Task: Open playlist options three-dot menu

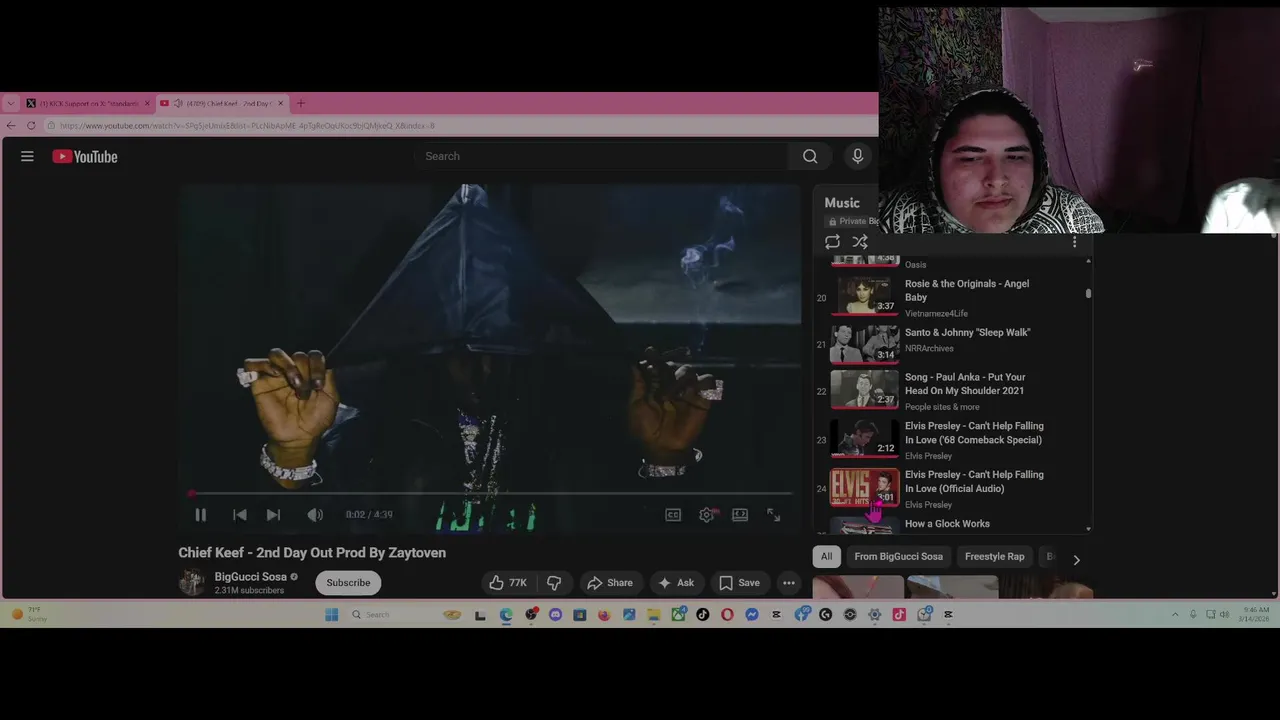Action: click(x=1075, y=242)
